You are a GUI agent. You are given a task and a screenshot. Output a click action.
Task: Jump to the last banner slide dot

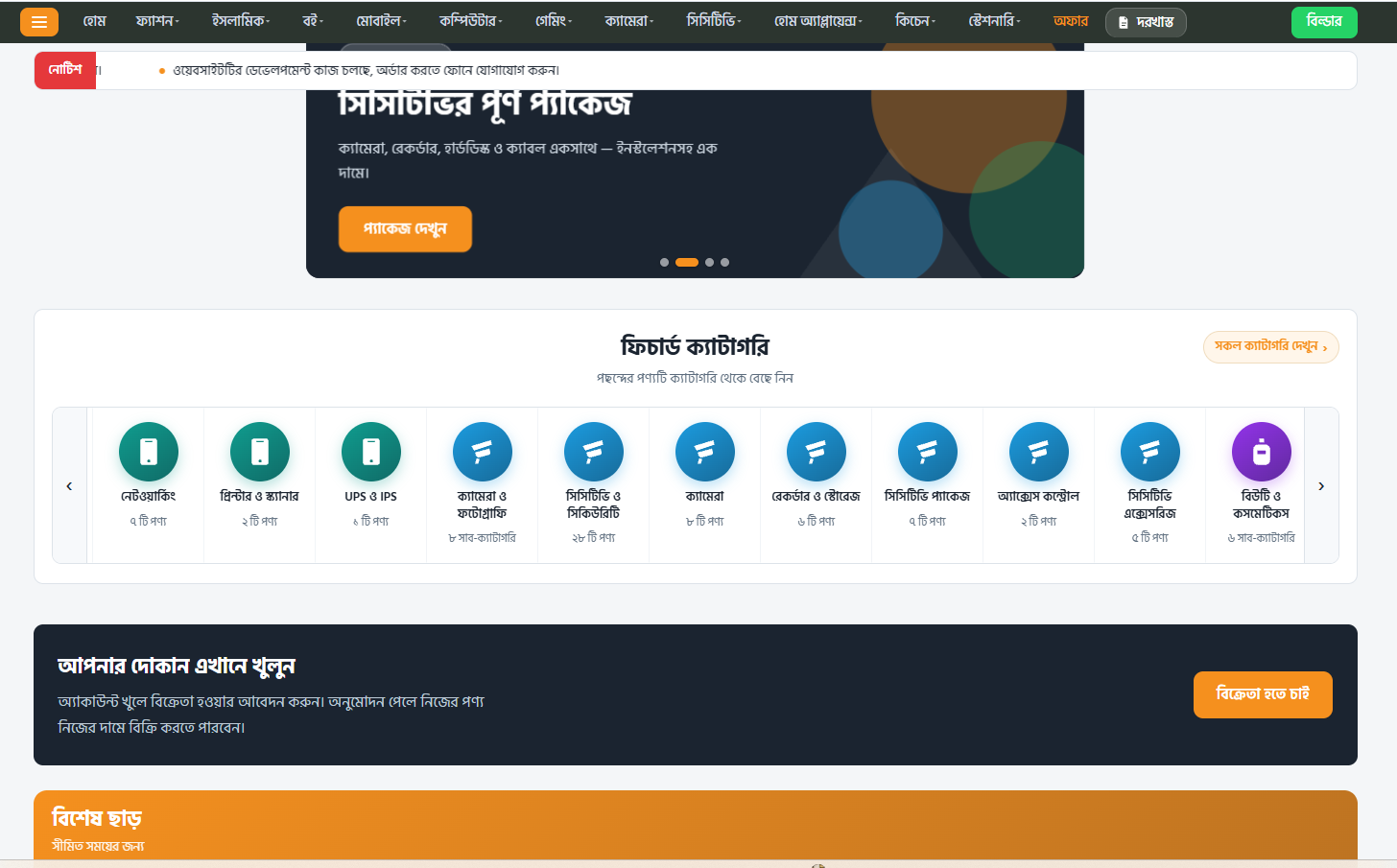coord(724,262)
